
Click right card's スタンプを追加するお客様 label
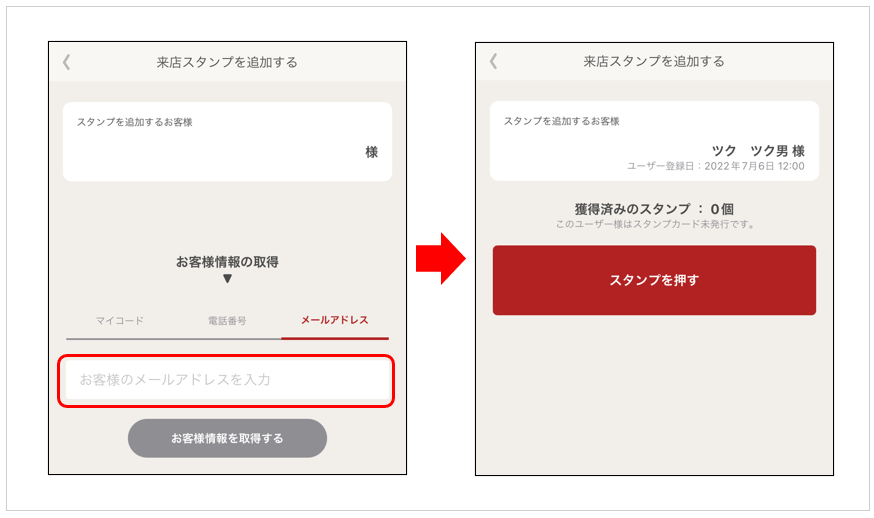pos(562,121)
